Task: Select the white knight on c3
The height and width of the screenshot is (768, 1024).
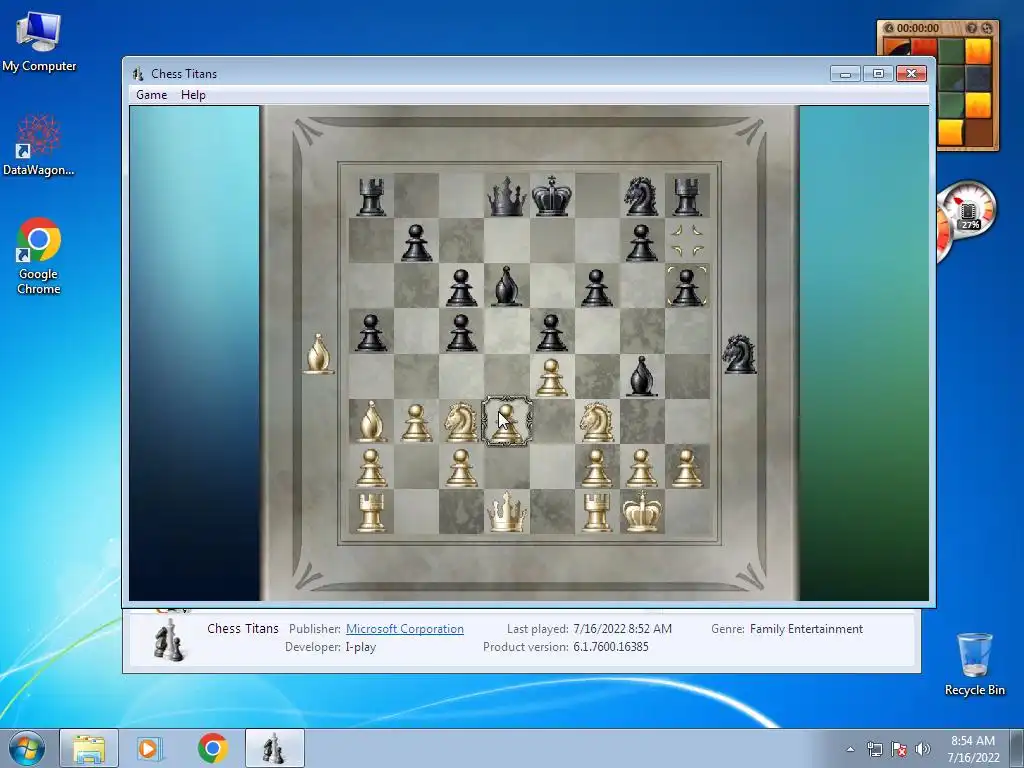Action: [461, 422]
